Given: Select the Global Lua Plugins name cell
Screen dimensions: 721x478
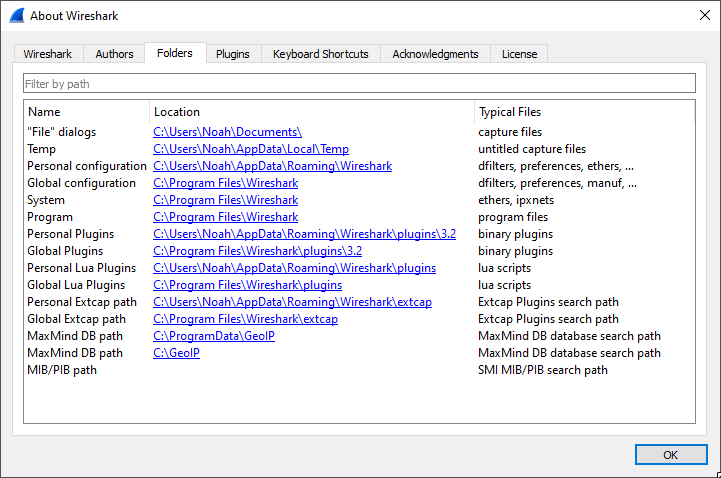Looking at the screenshot, I should pyautogui.click(x=76, y=285).
